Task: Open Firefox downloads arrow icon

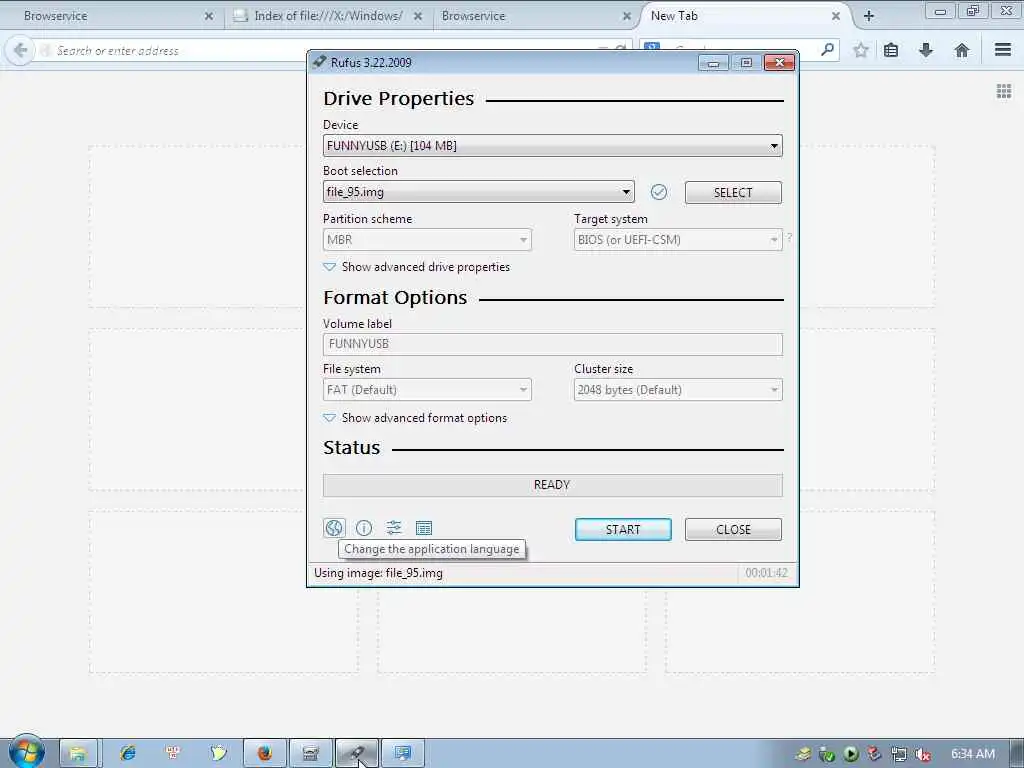Action: point(926,50)
